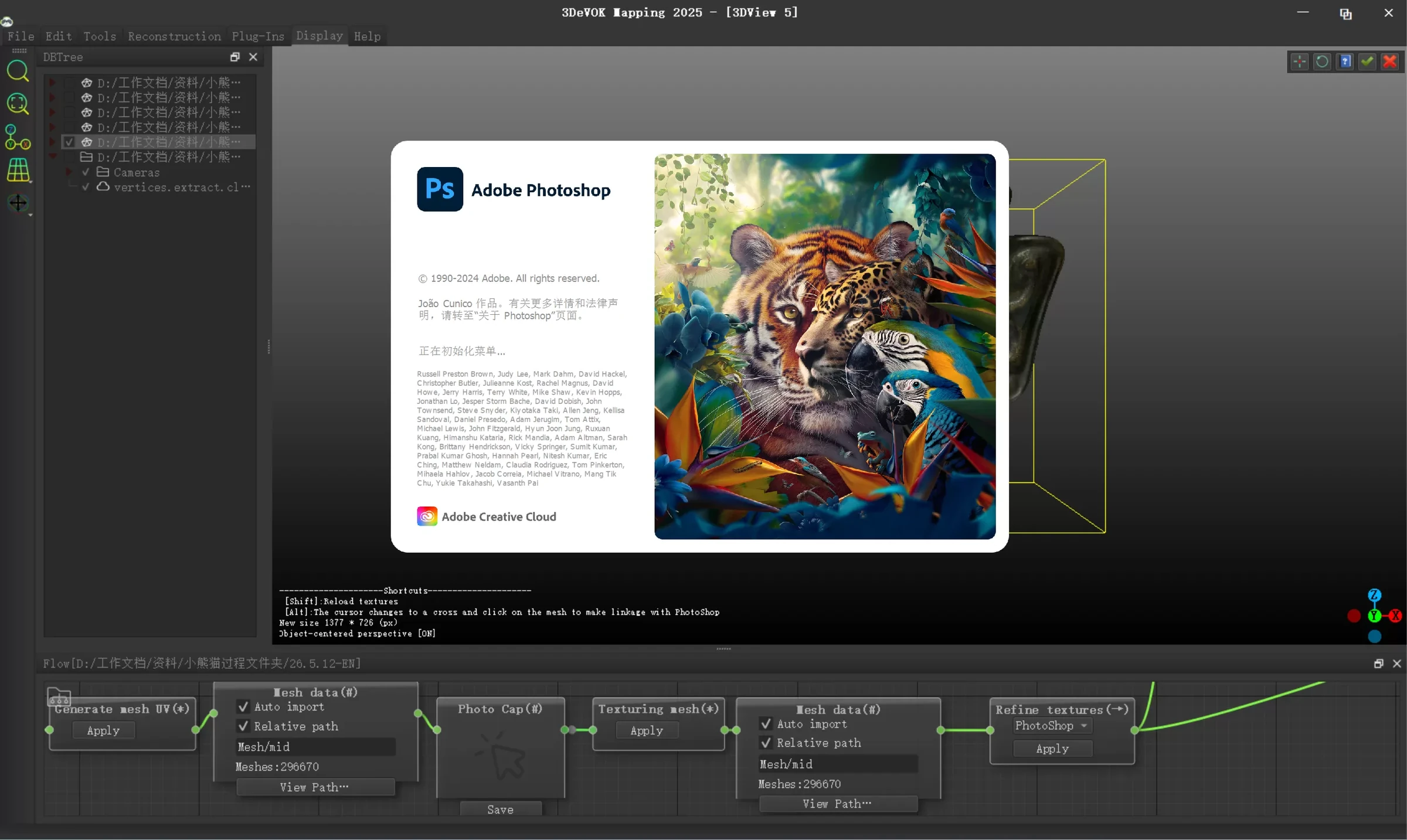The width and height of the screenshot is (1407, 840).
Task: Open the small dropdown arrow under the move gizmo
Action: tap(30, 215)
